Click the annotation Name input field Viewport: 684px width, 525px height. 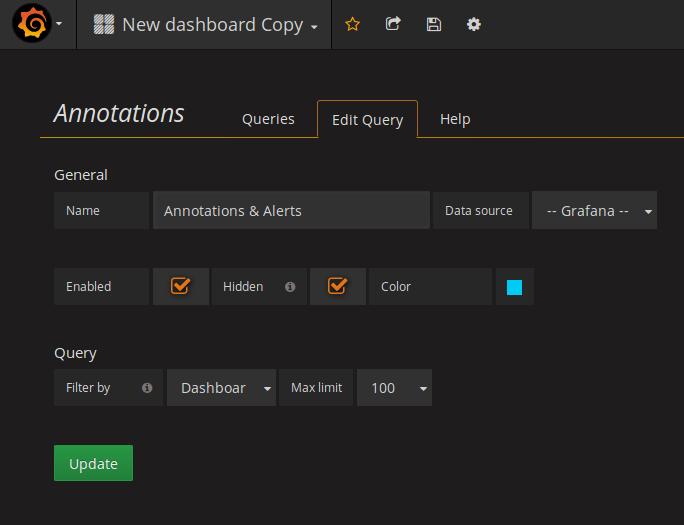pyautogui.click(x=291, y=211)
